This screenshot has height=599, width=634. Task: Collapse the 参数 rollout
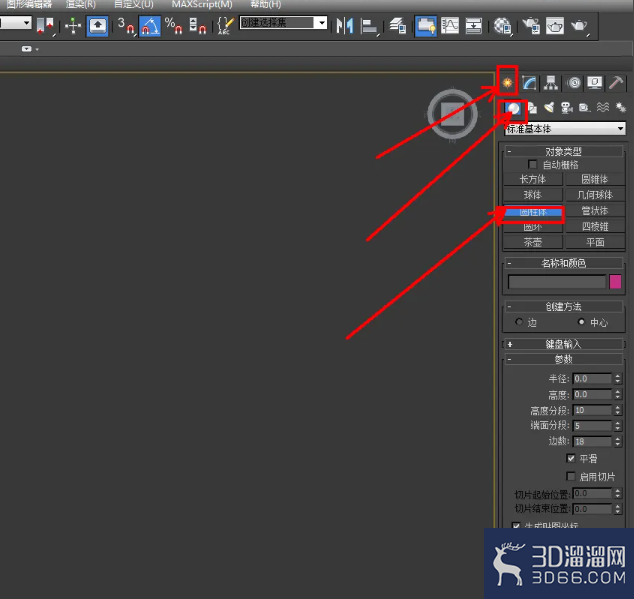point(563,359)
